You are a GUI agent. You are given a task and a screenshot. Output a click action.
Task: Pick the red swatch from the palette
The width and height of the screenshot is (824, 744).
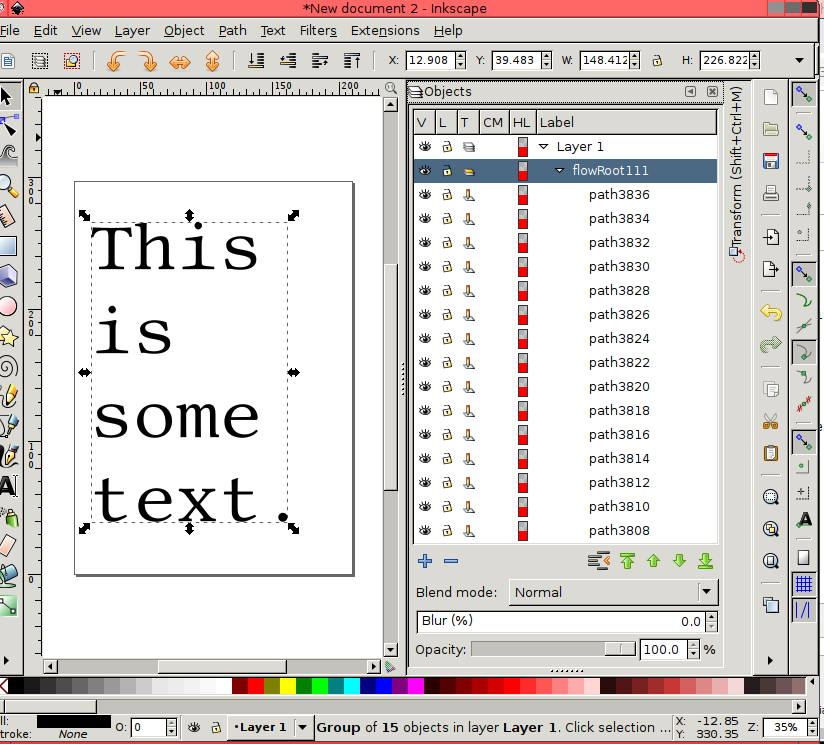pos(255,686)
